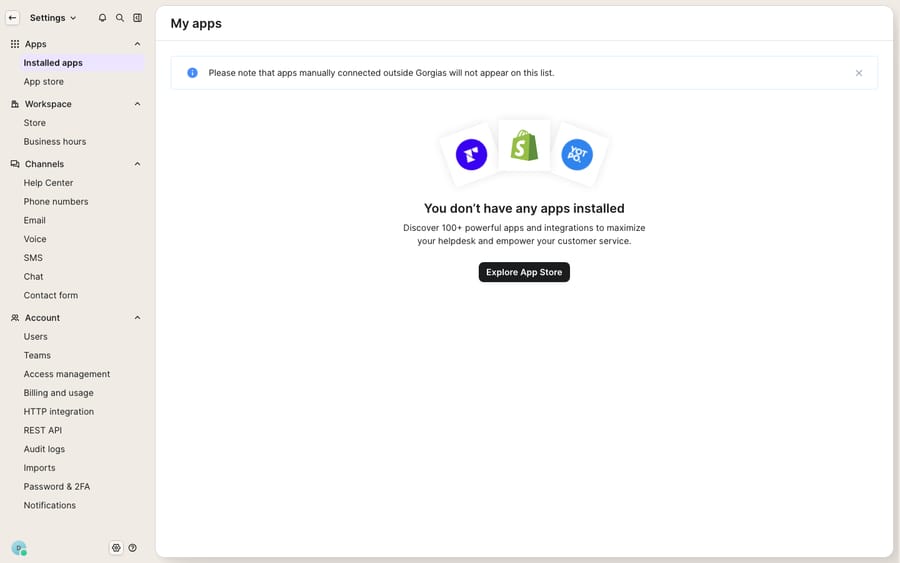Open the help question mark icon
Viewport: 900px width, 563px height.
[133, 548]
